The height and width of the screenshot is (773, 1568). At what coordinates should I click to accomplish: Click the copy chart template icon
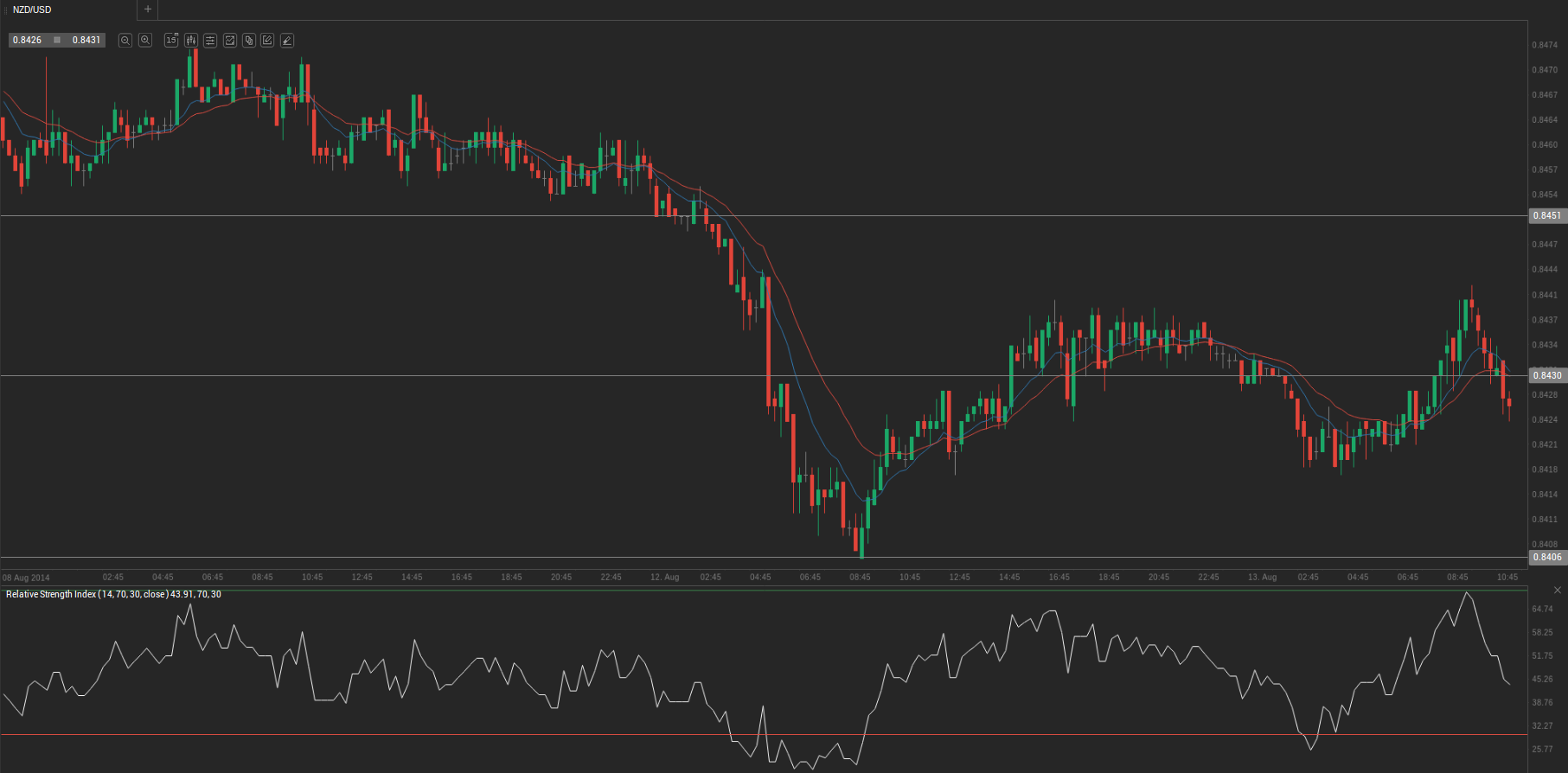pos(249,41)
